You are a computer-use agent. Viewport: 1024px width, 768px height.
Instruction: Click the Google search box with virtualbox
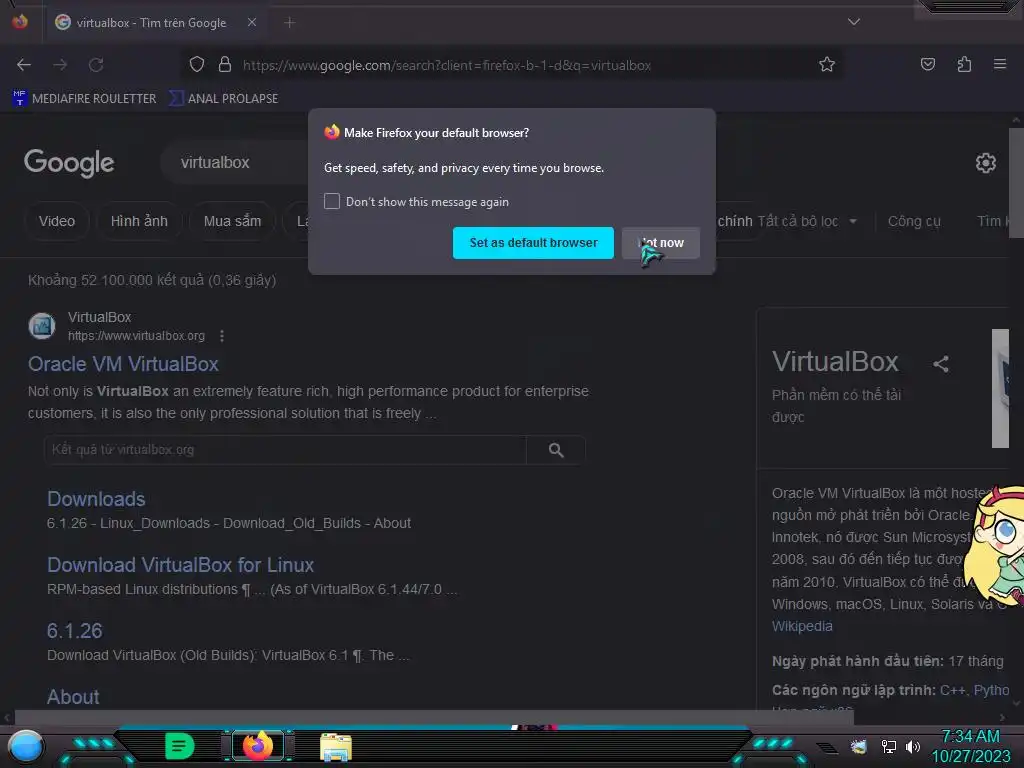235,162
